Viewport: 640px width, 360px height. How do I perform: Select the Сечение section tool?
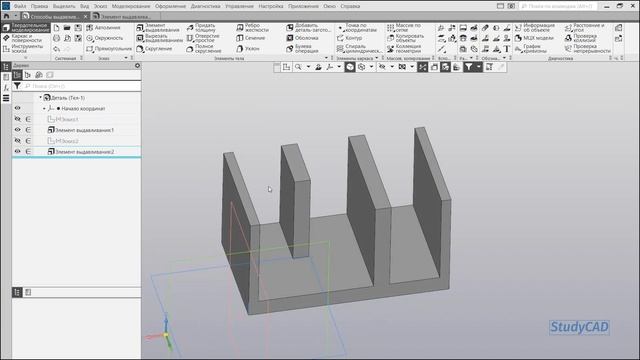(251, 38)
